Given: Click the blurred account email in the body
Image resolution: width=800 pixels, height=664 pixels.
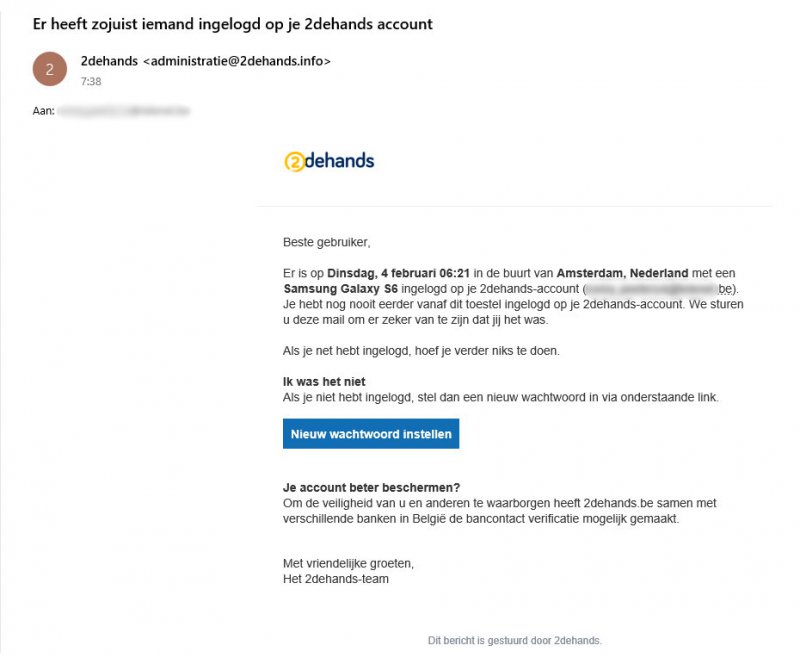Looking at the screenshot, I should [x=652, y=288].
